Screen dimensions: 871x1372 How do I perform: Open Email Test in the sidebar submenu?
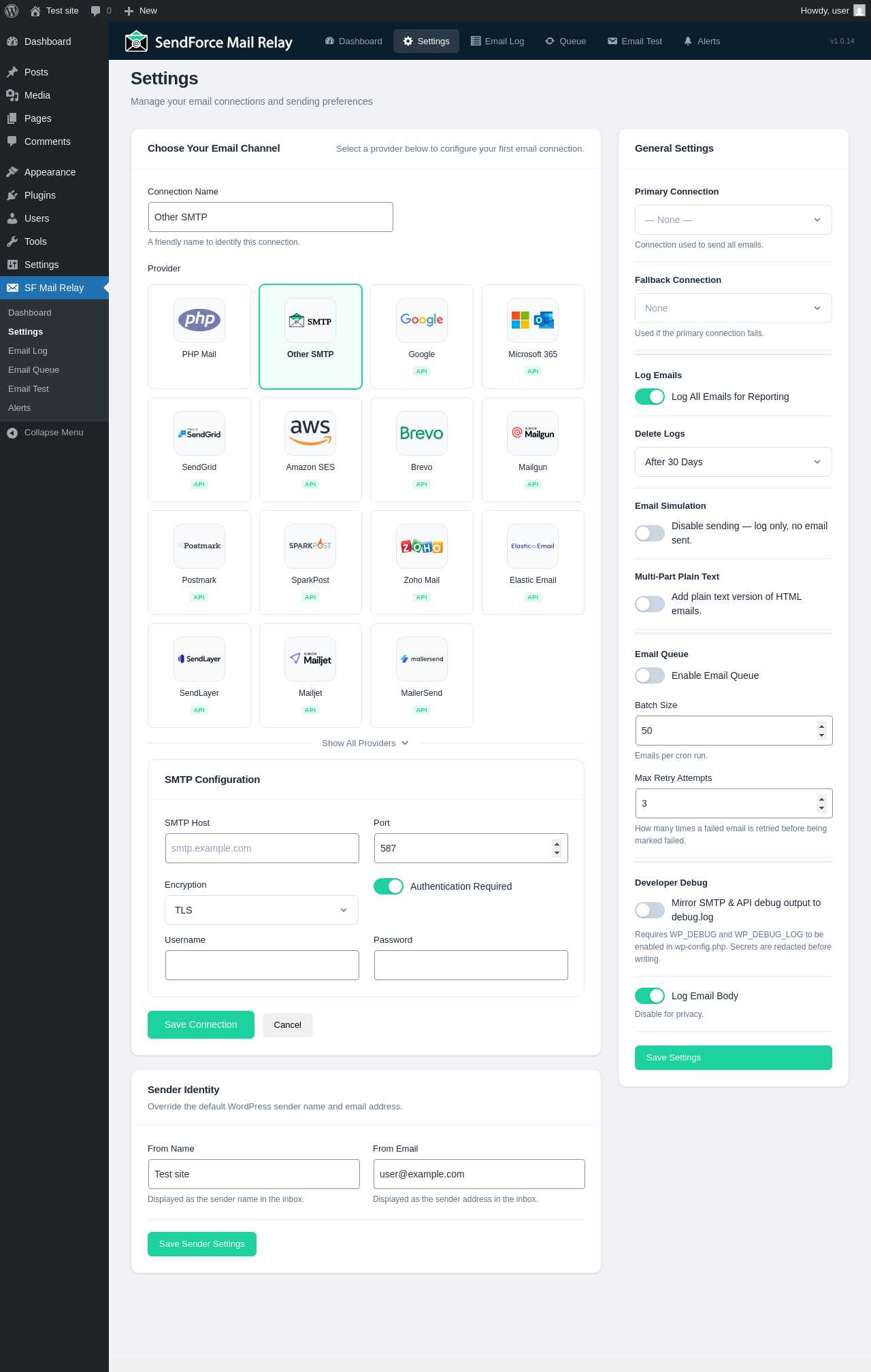[x=29, y=389]
